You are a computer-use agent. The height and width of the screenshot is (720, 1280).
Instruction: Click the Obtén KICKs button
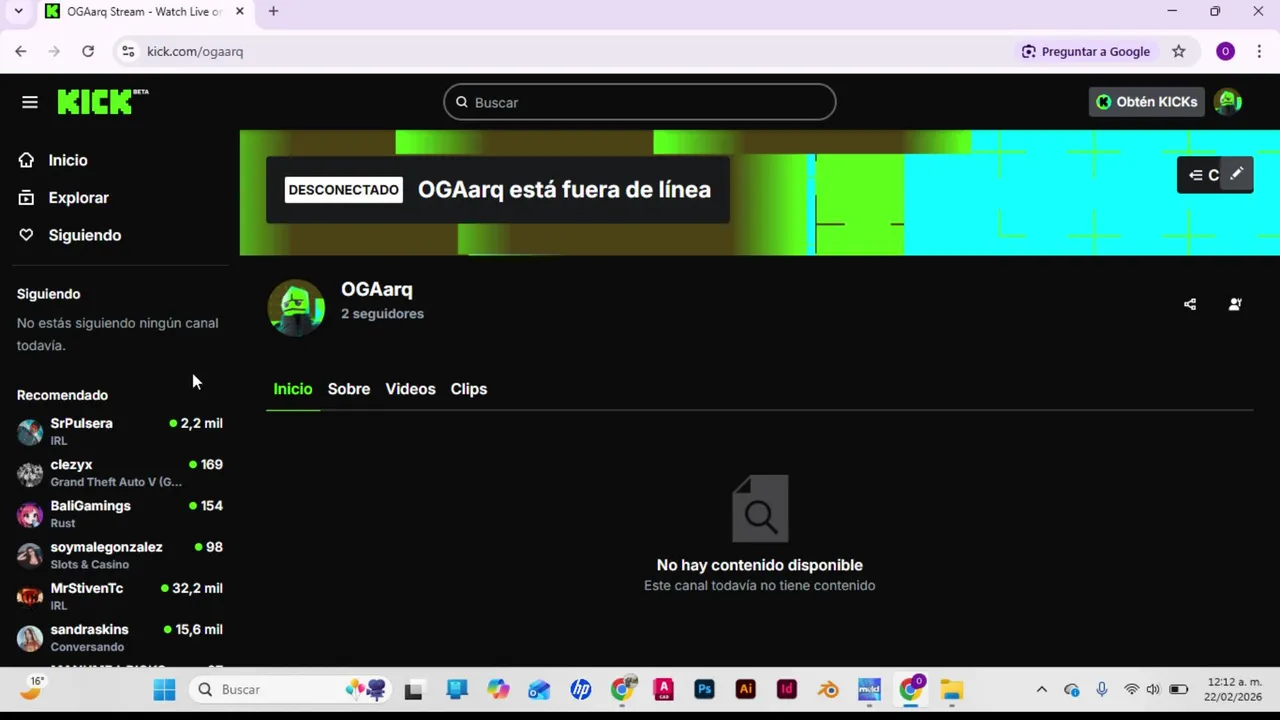[x=1146, y=102]
